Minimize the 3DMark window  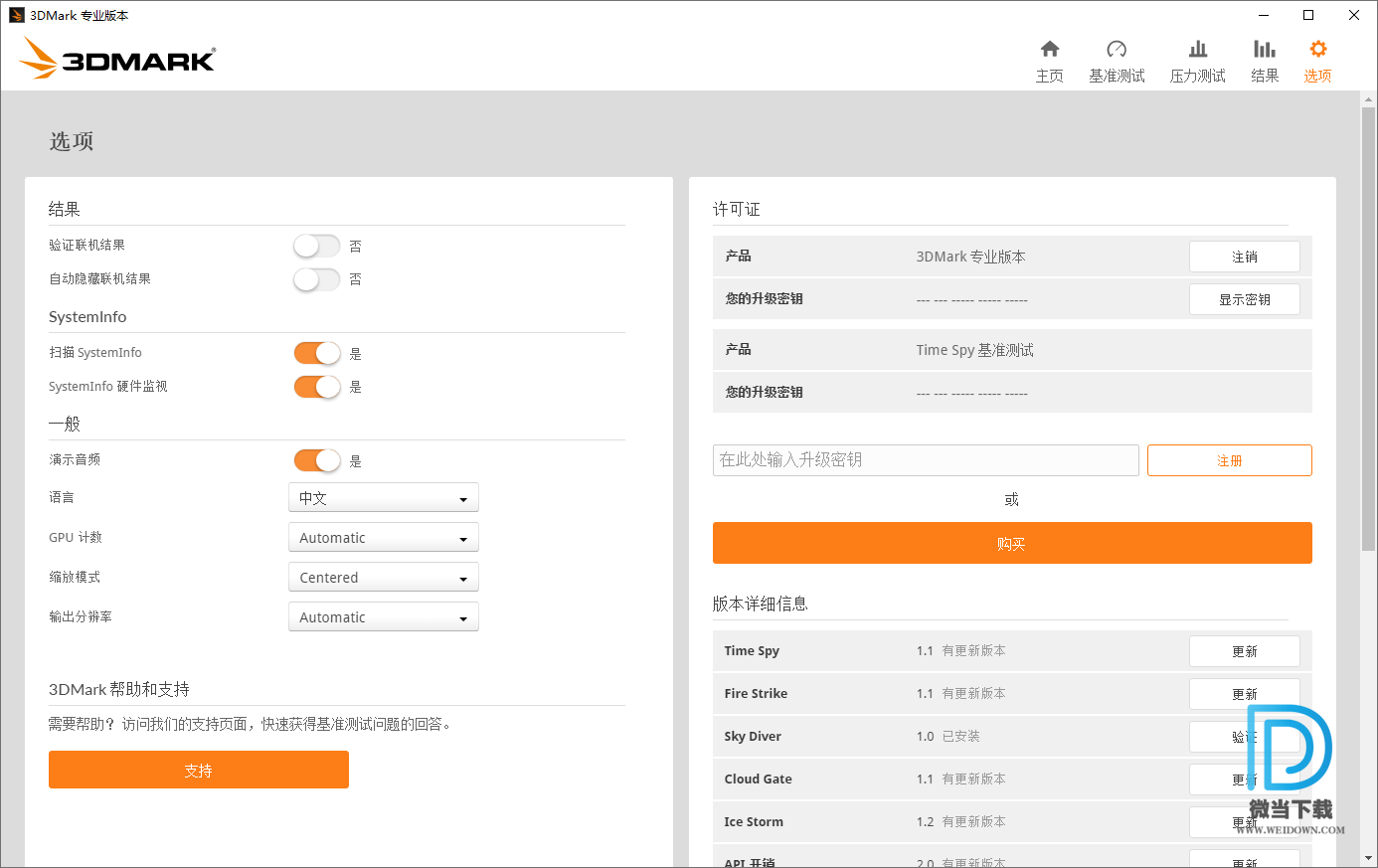tap(1264, 15)
